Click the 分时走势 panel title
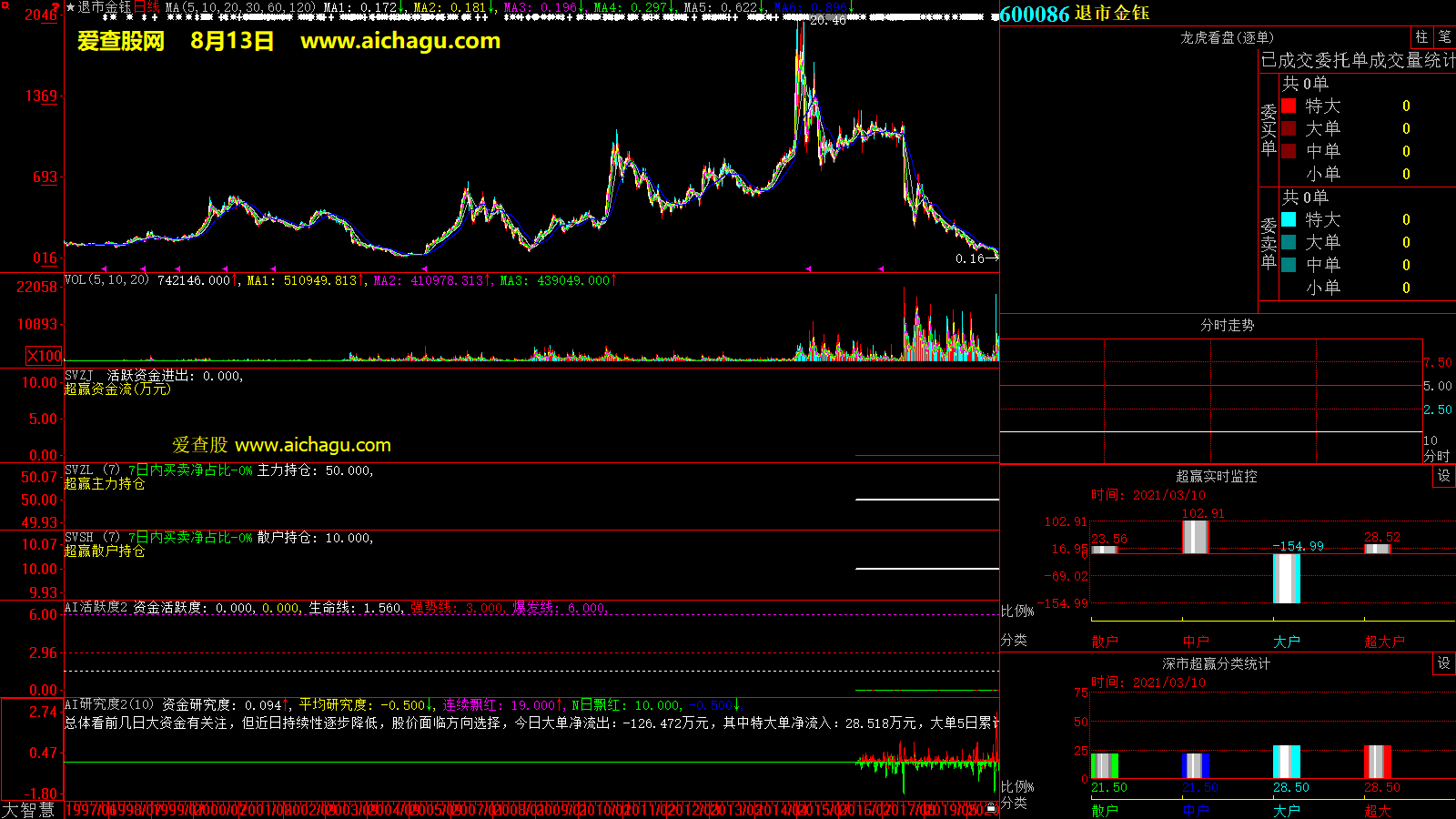Screen dimensions: 1456x819 point(1227,325)
